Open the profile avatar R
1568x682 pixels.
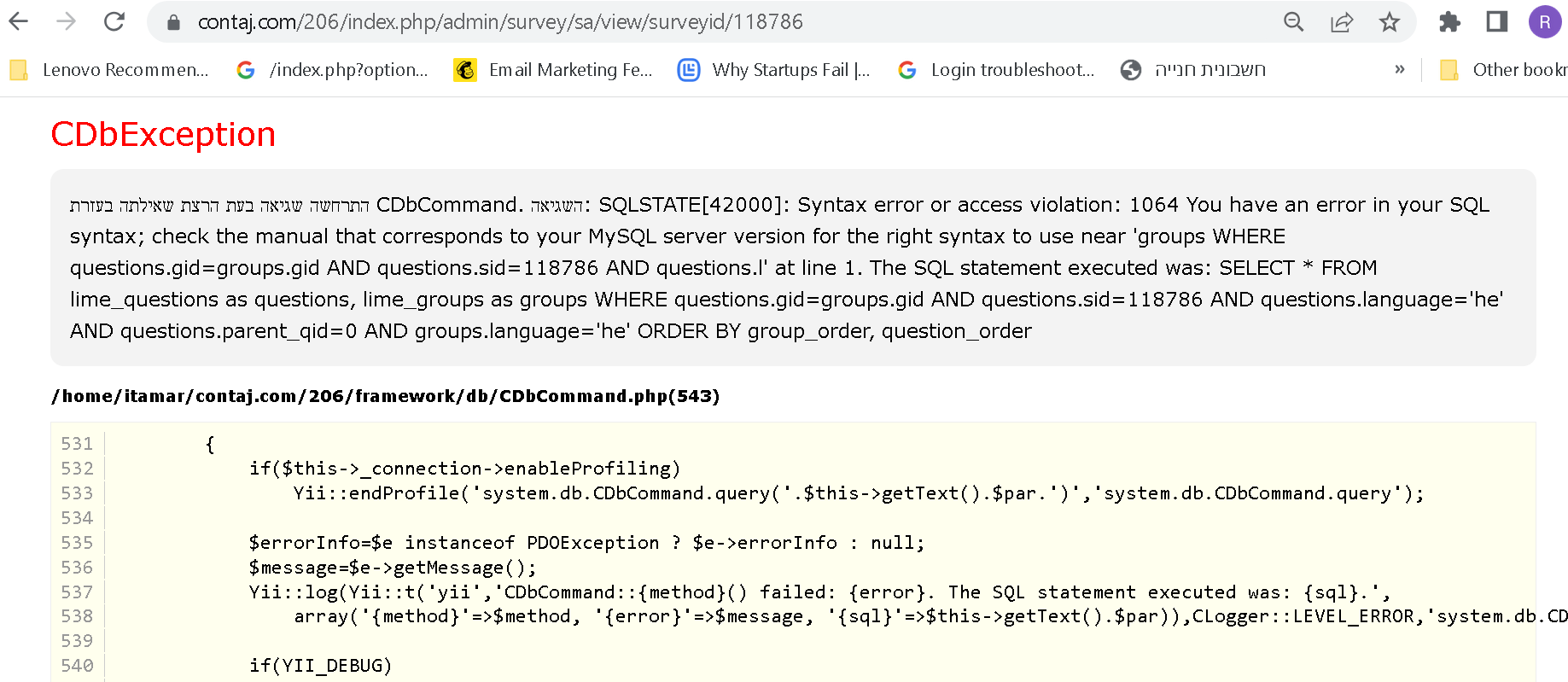coord(1544,22)
